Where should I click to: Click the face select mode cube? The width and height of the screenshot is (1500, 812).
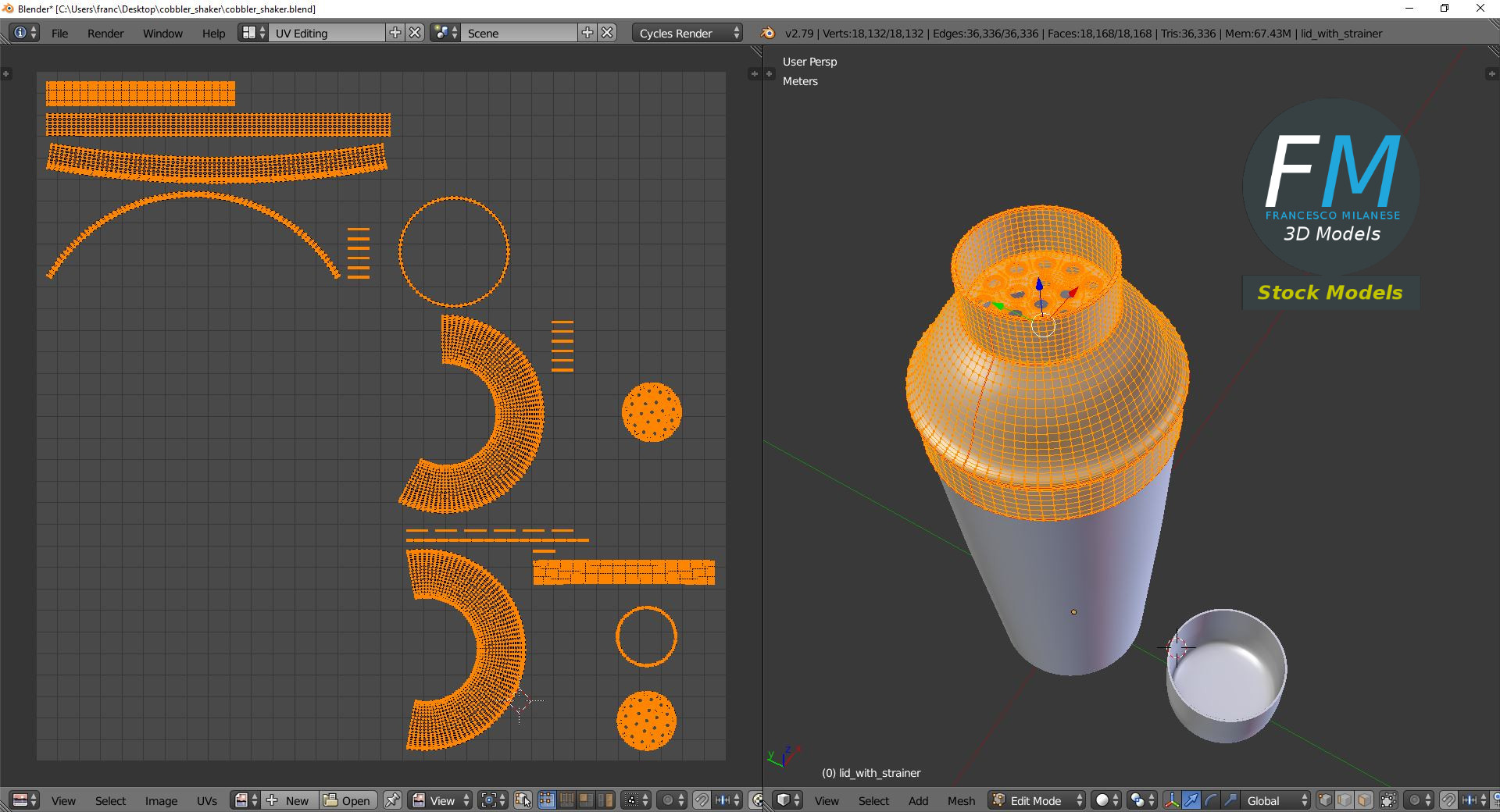point(1364,800)
